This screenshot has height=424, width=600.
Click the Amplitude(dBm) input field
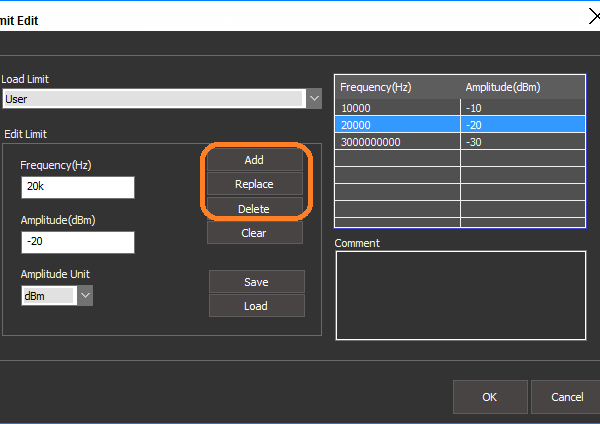tap(77, 242)
